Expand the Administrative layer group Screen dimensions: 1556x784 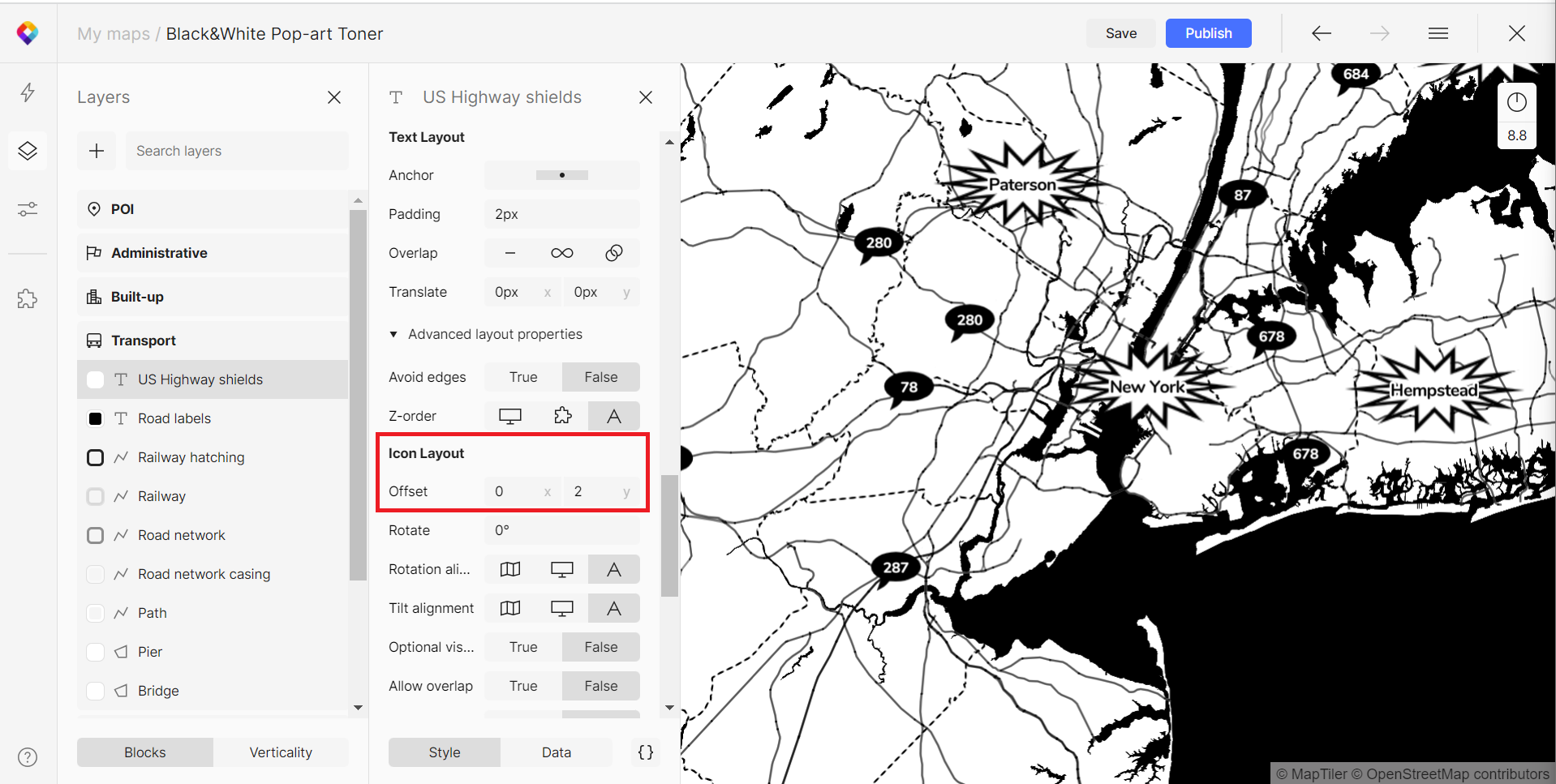click(x=159, y=253)
